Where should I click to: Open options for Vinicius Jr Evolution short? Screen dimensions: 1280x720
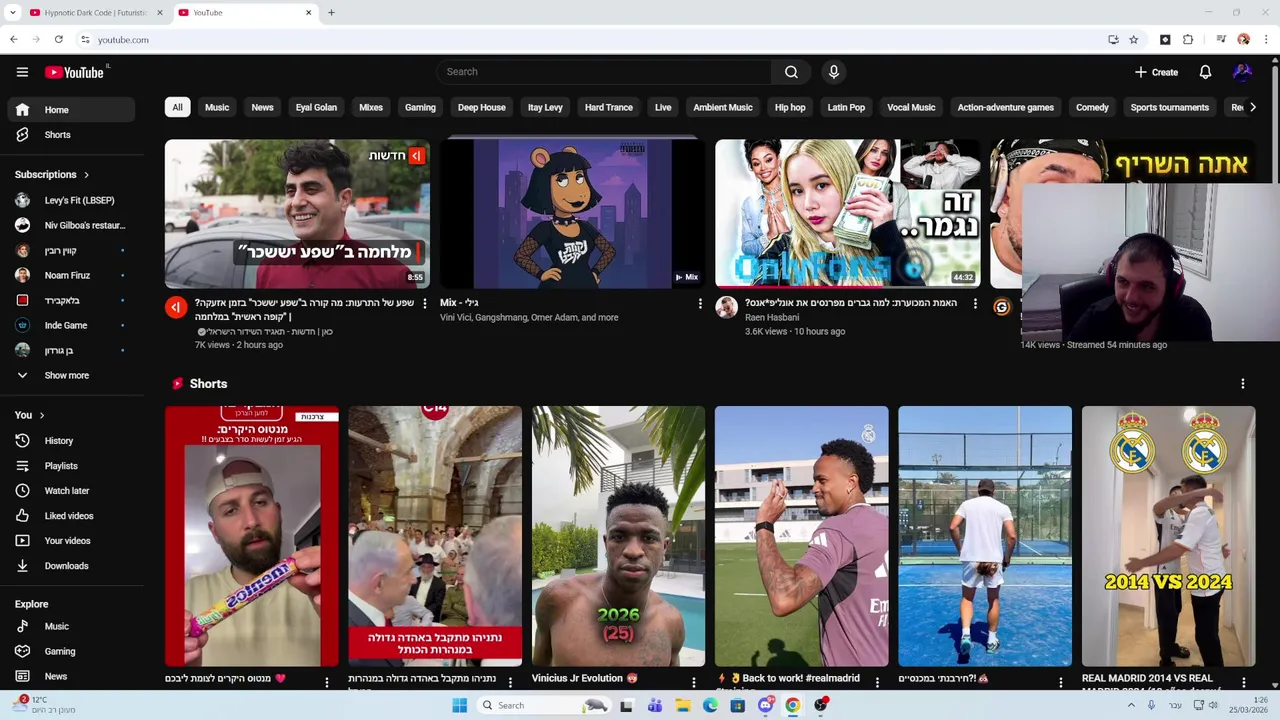693,682
